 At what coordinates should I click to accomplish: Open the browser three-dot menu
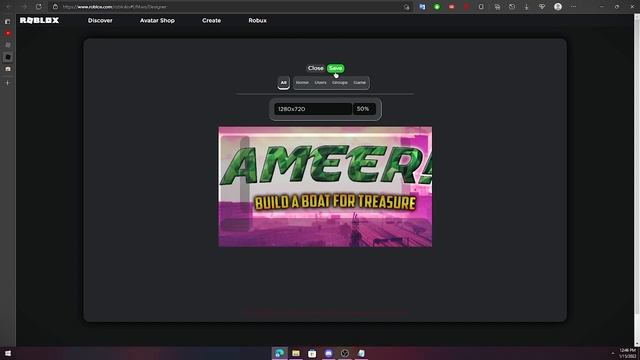573,7
